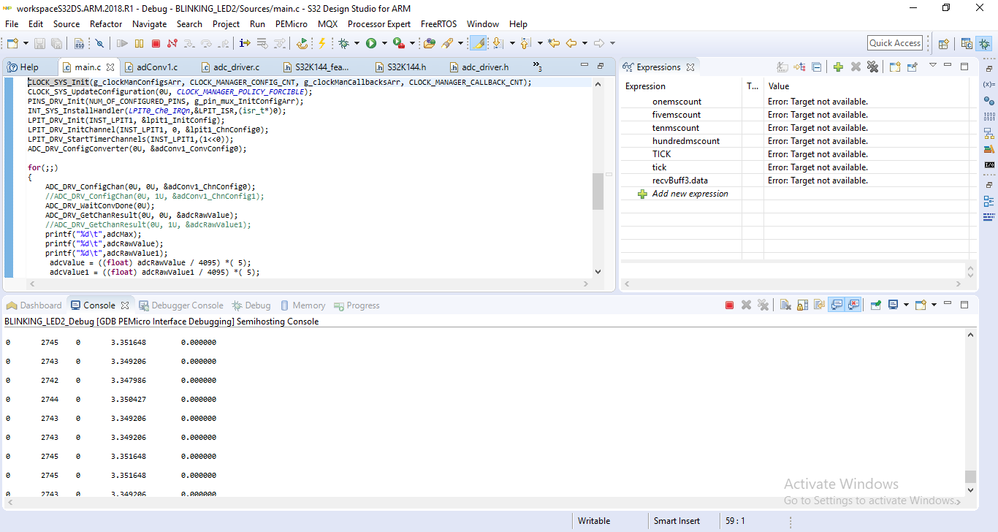Click the green bug Debug icon

click(x=344, y=43)
